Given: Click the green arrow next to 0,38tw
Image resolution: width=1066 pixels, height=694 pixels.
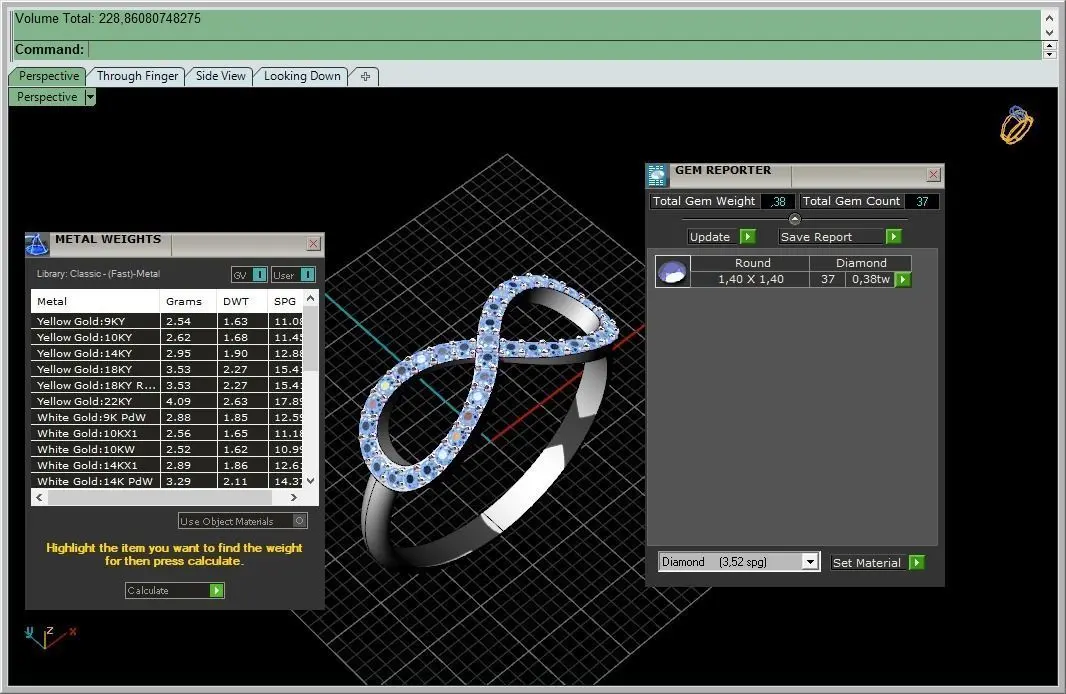Looking at the screenshot, I should tap(902, 279).
